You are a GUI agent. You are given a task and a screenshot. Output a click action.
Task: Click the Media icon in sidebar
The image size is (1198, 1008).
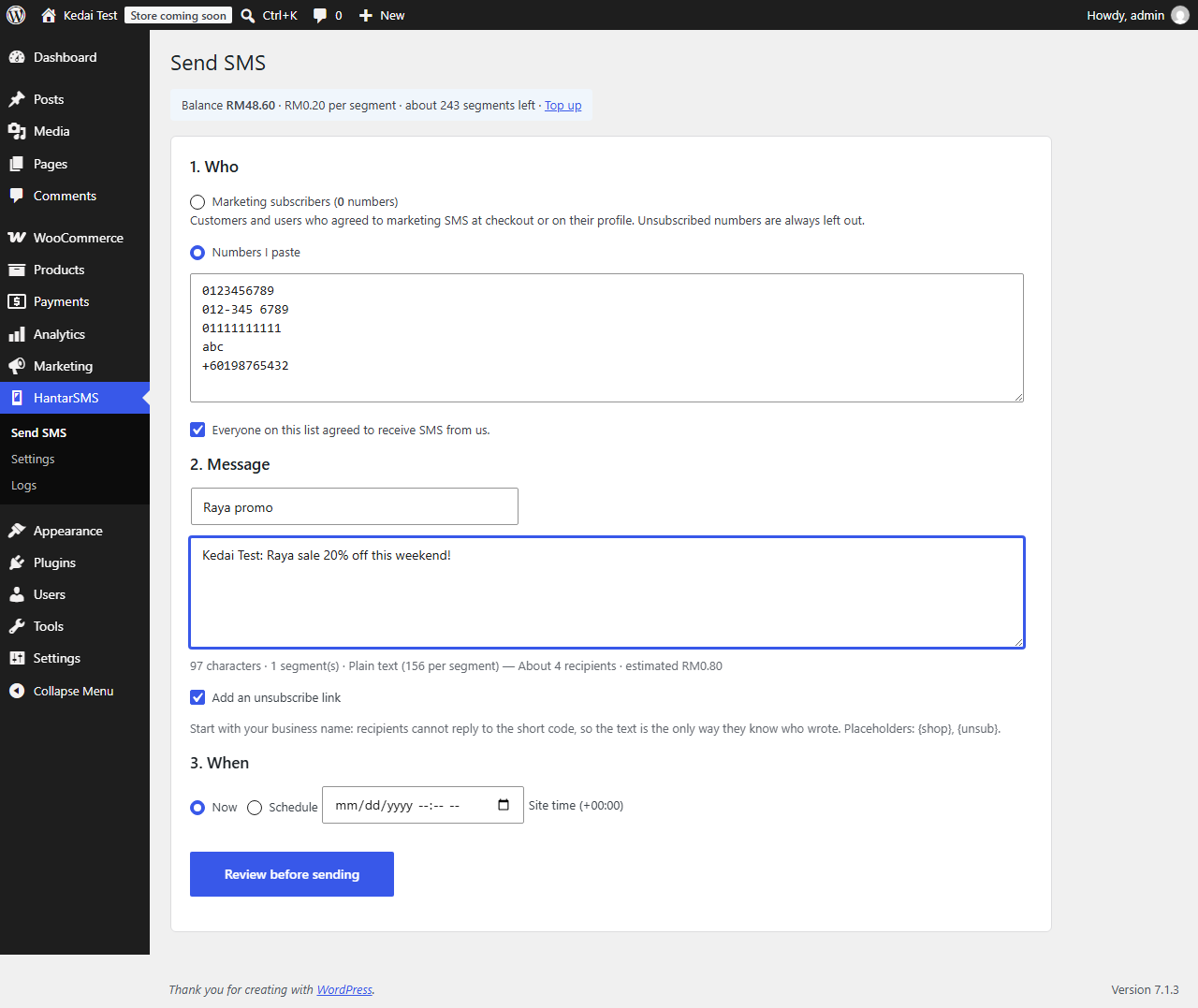[17, 131]
